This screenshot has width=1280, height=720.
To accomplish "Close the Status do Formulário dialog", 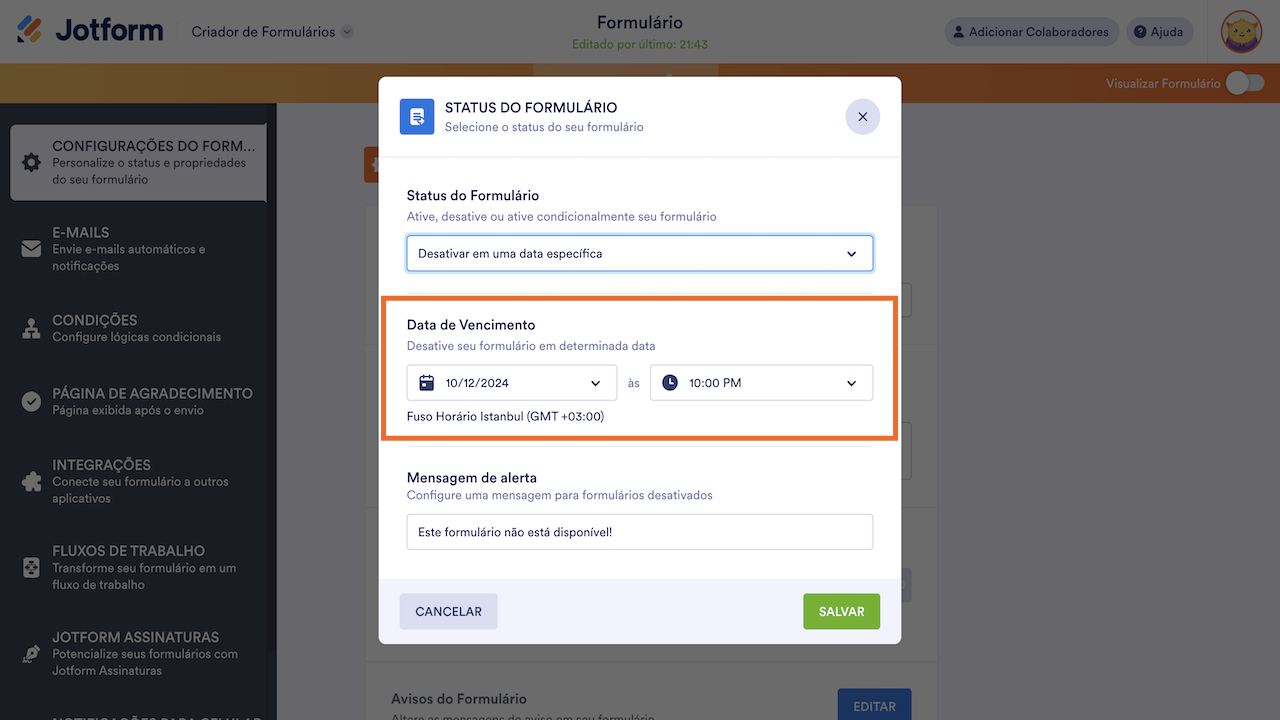I will coord(862,117).
